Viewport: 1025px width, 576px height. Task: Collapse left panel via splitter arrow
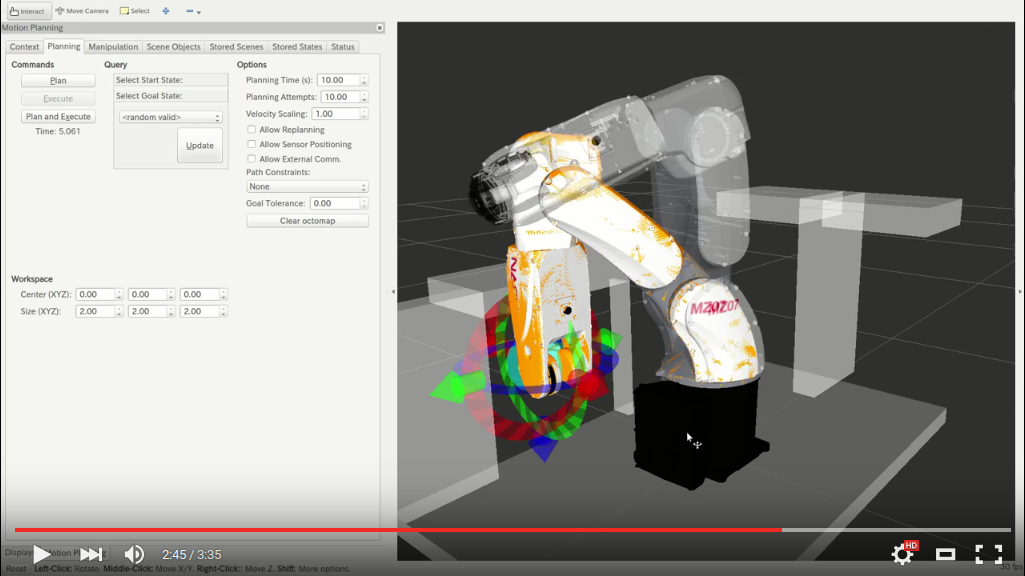tap(392, 292)
